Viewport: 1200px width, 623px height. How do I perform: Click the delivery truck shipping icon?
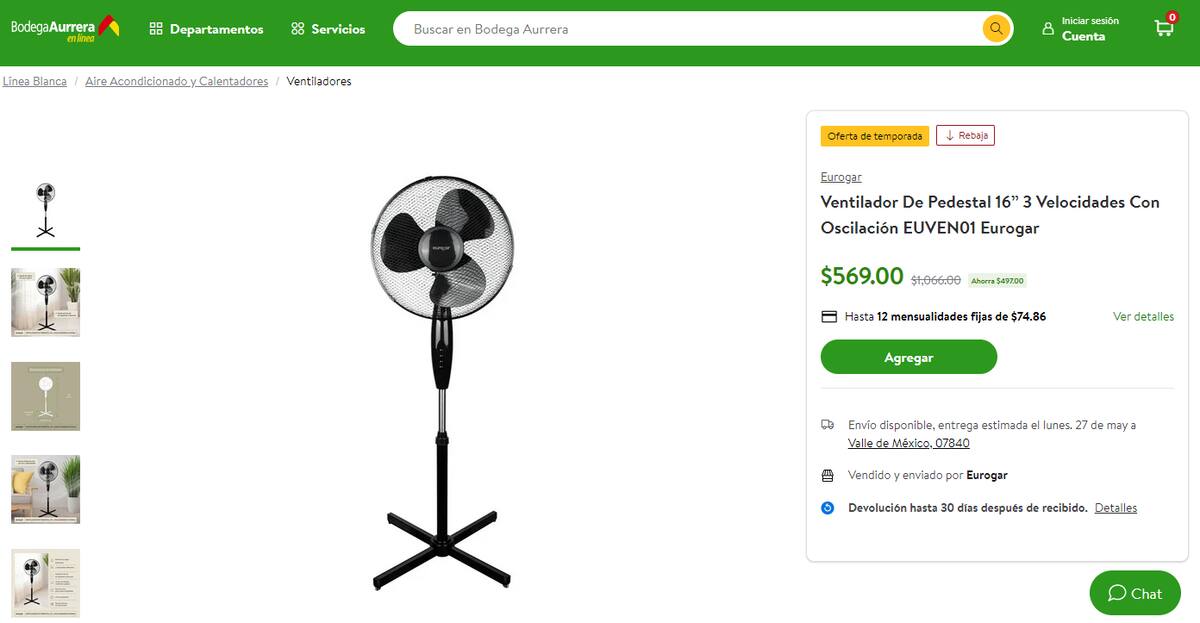coord(828,425)
